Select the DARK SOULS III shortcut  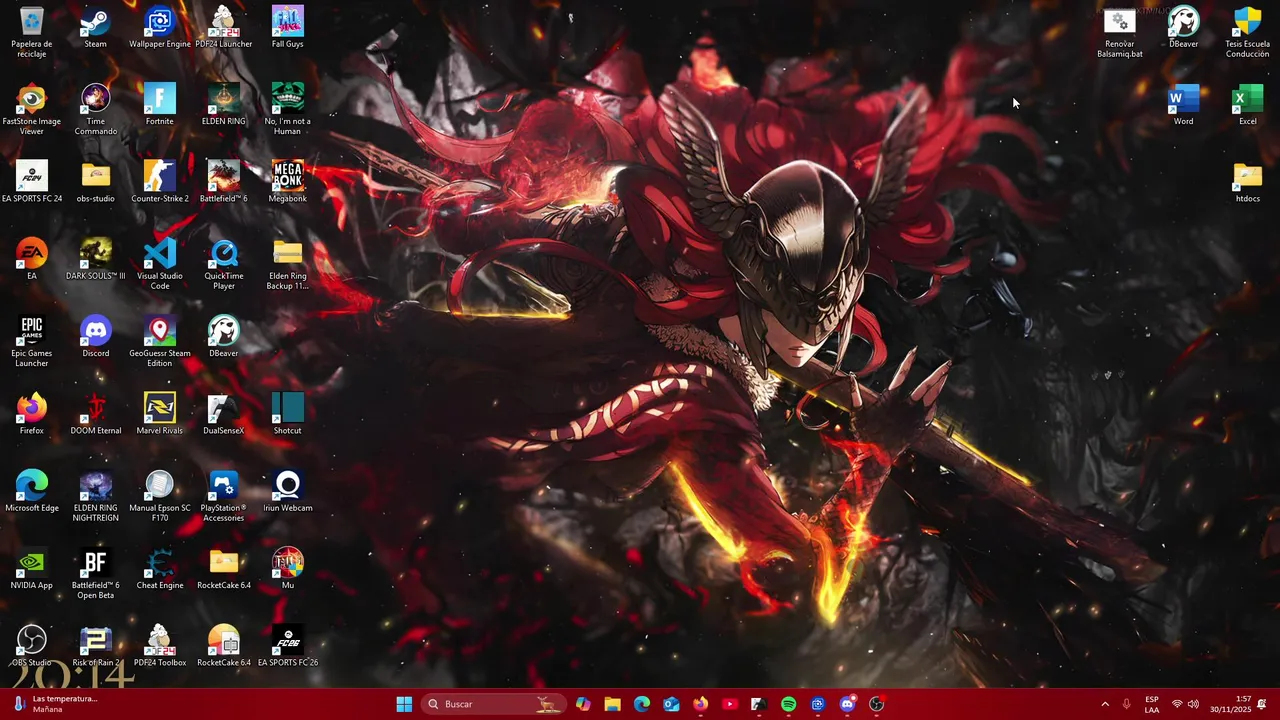(x=95, y=259)
